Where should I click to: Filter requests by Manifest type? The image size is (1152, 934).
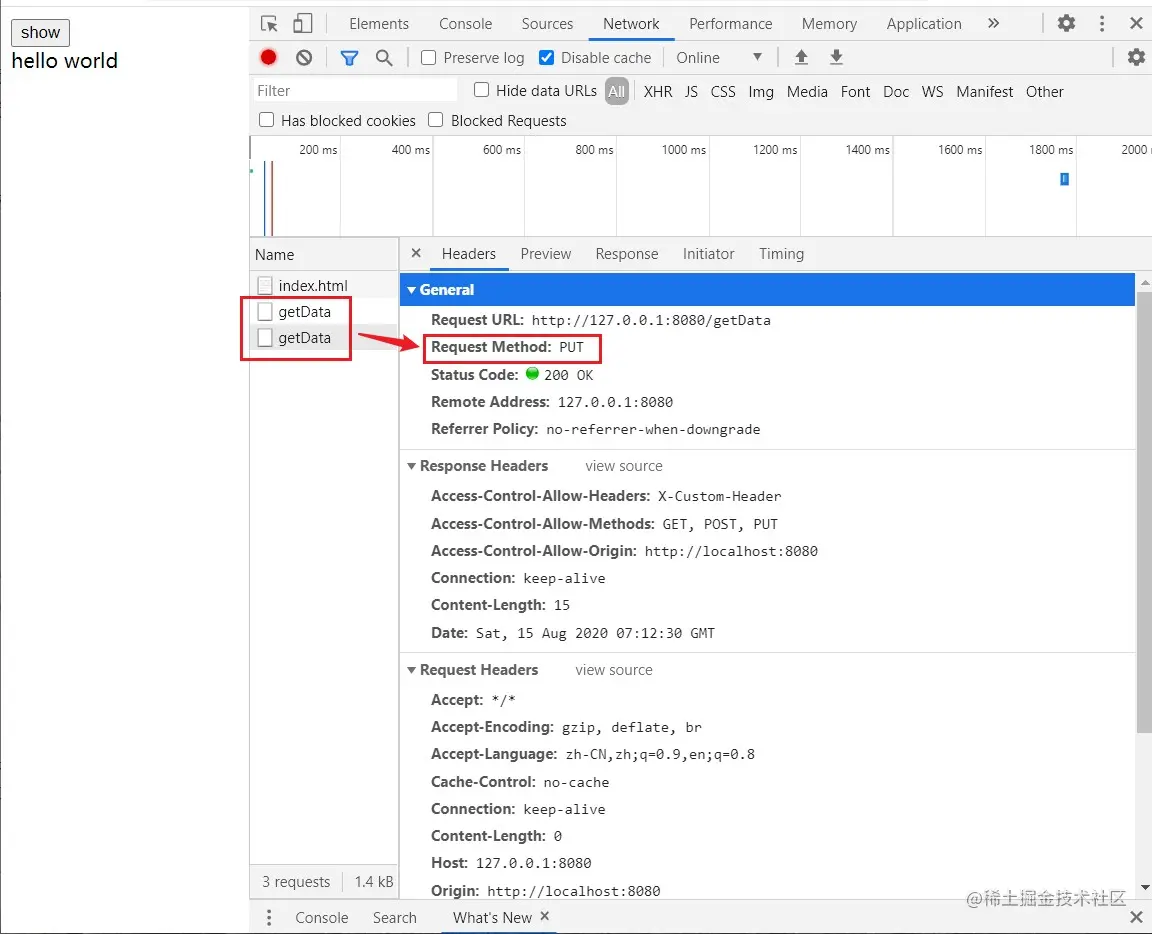coord(984,91)
